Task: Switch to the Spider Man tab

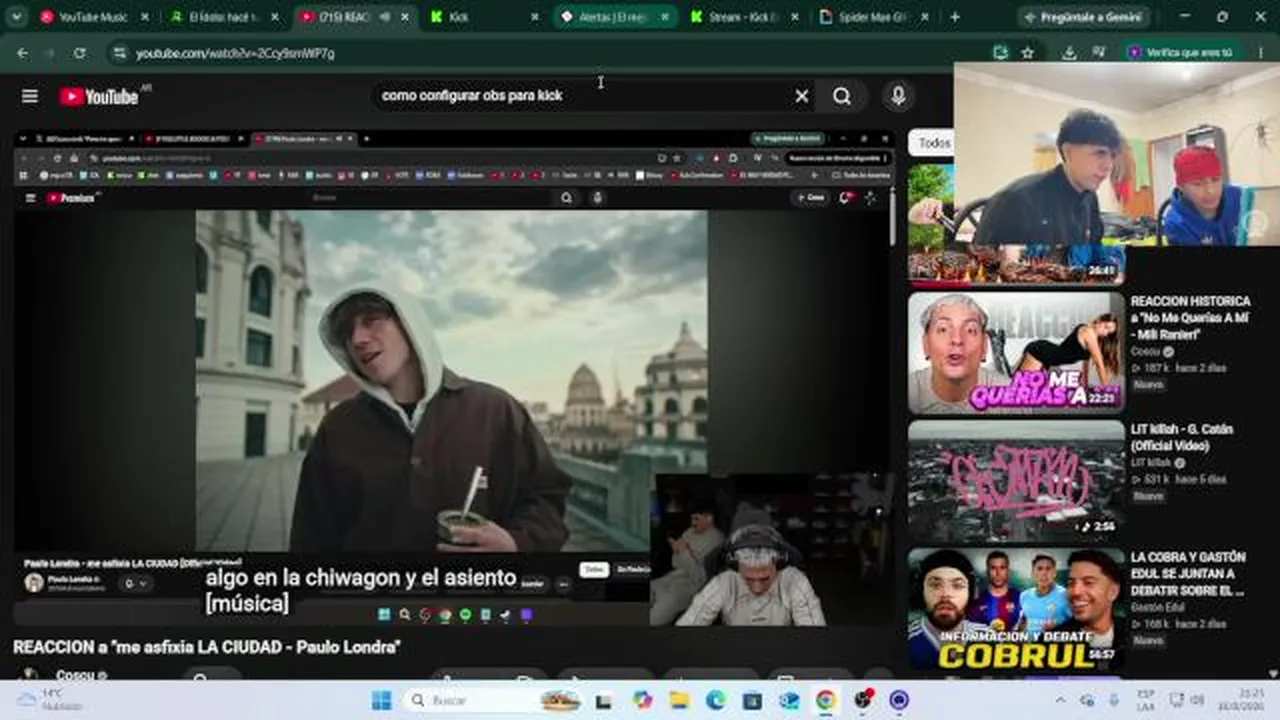Action: (874, 17)
